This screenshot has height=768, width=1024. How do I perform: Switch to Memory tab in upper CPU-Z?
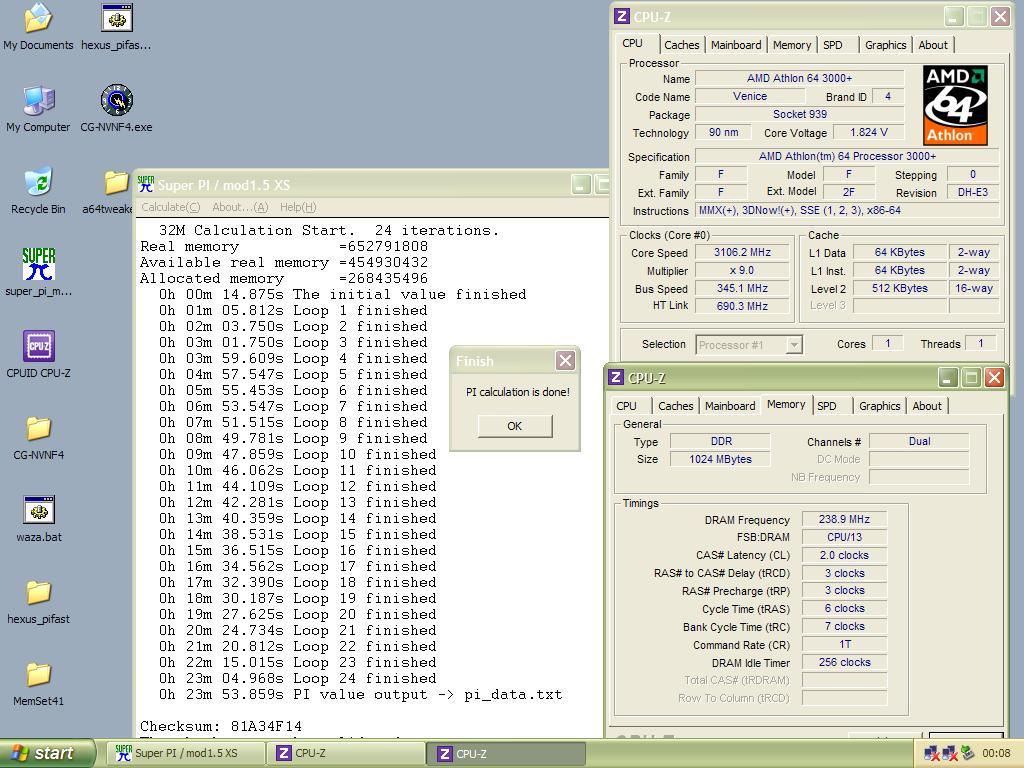click(792, 45)
